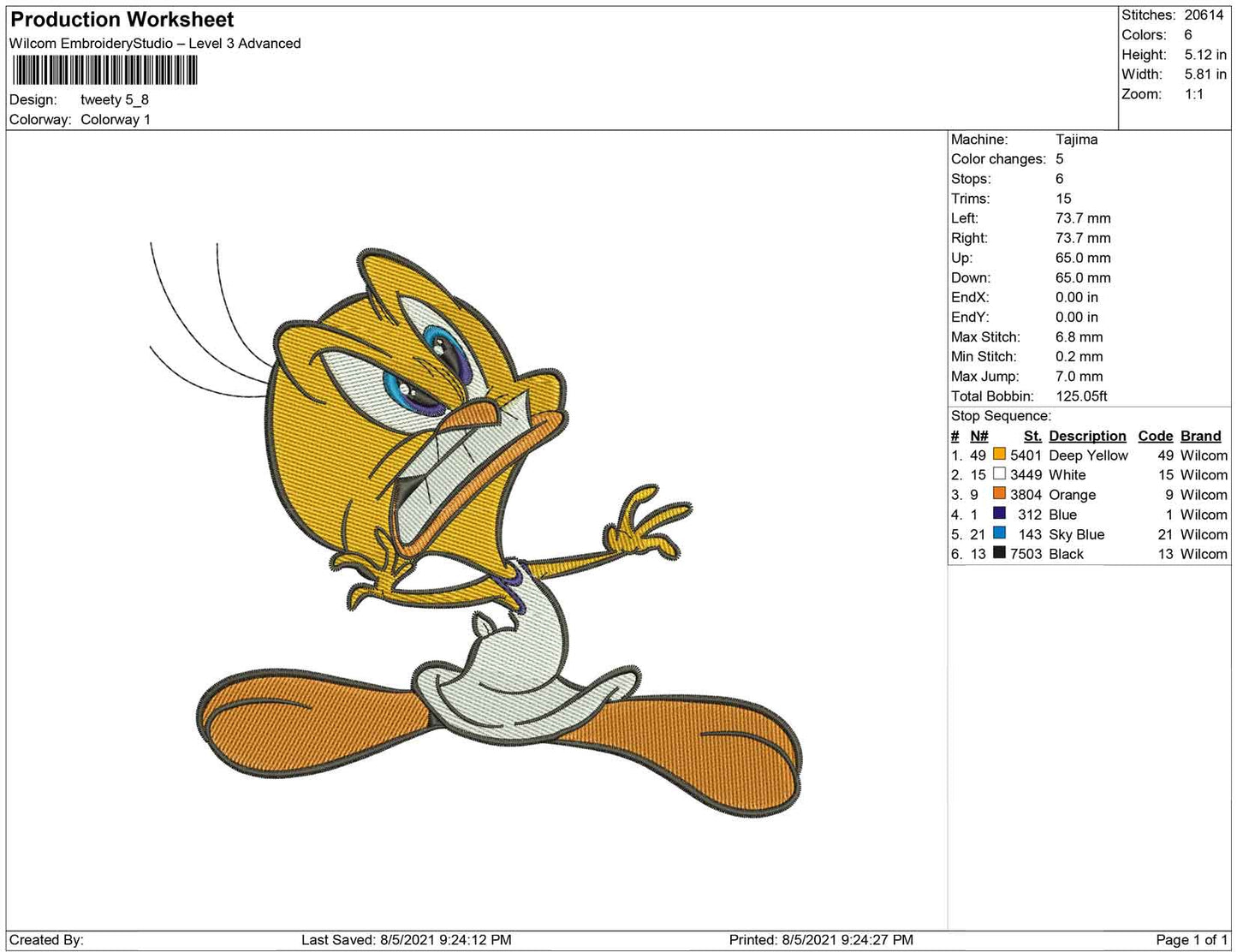Screen dimensions: 1237x952
Task: Select the 'Last Saved: 8/5/2021 9:24:12 PM' text
Action: pyautogui.click(x=407, y=940)
